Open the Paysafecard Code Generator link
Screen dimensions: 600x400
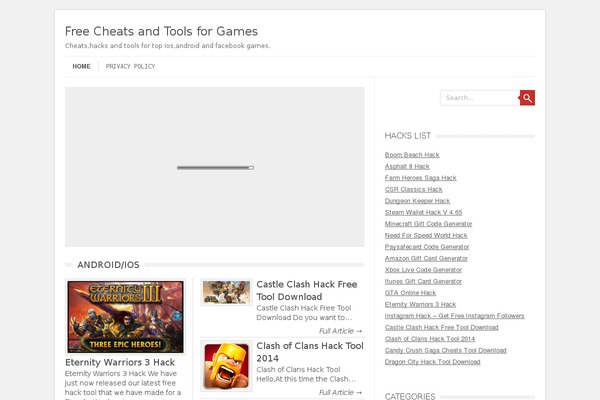coord(427,247)
